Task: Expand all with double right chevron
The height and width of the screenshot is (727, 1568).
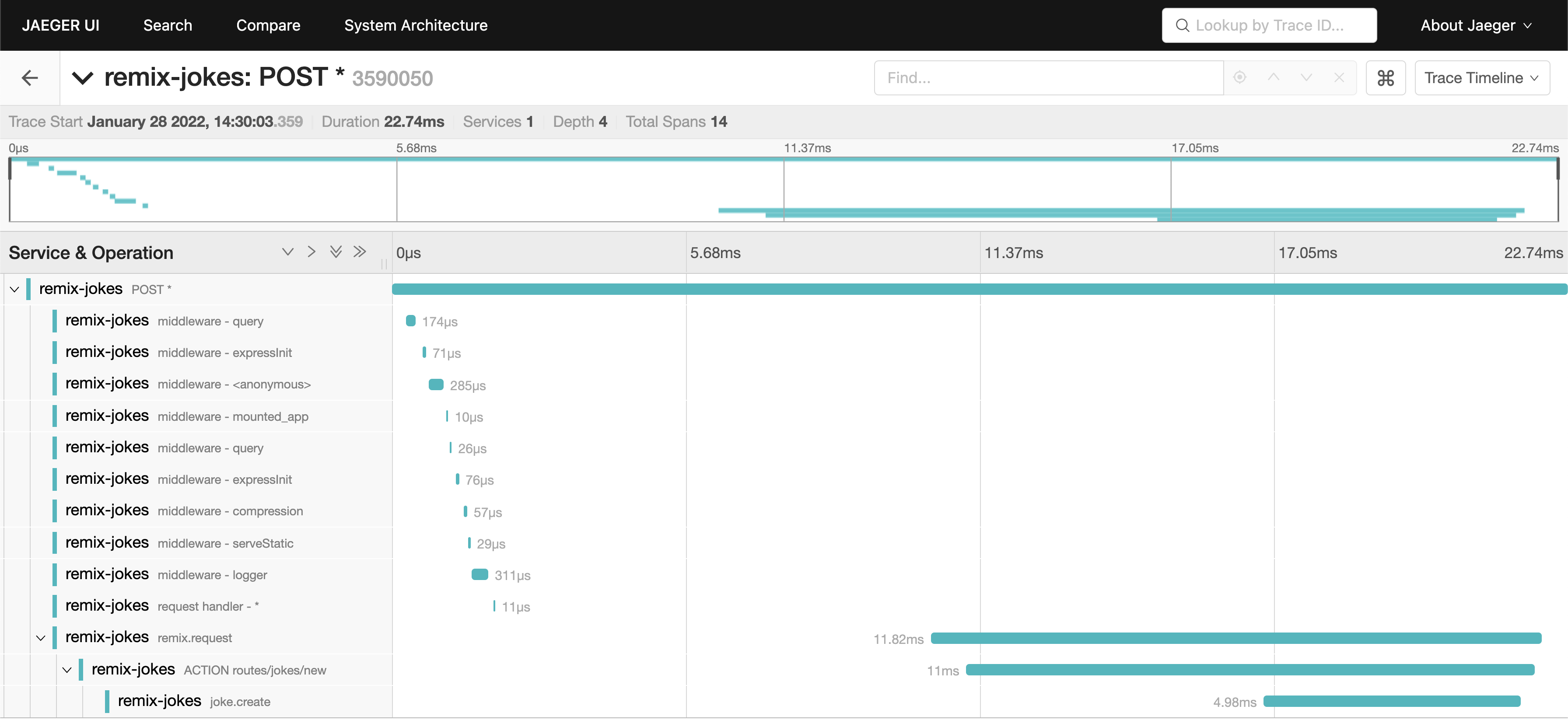Action: 360,252
